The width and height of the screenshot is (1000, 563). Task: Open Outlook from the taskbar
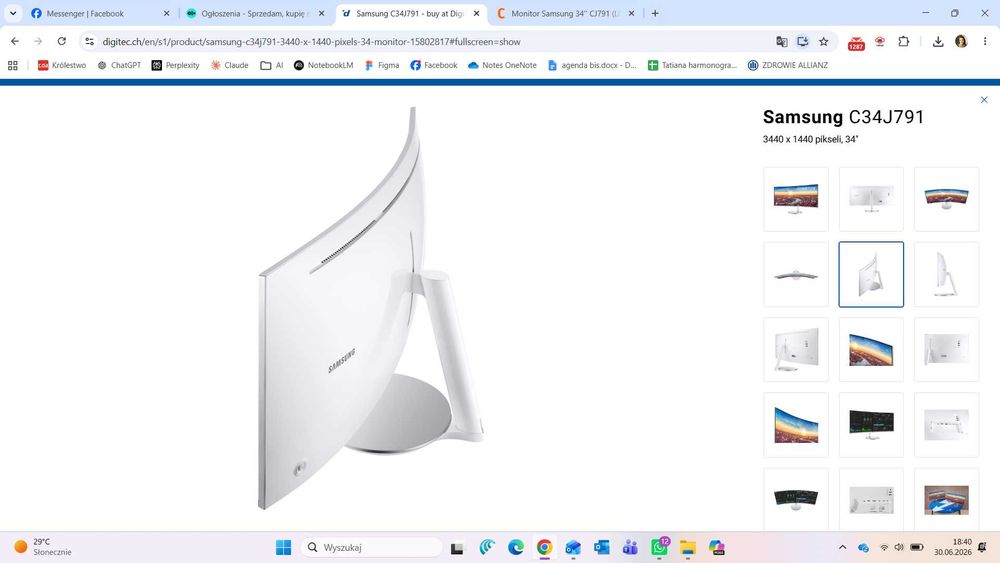click(x=601, y=547)
